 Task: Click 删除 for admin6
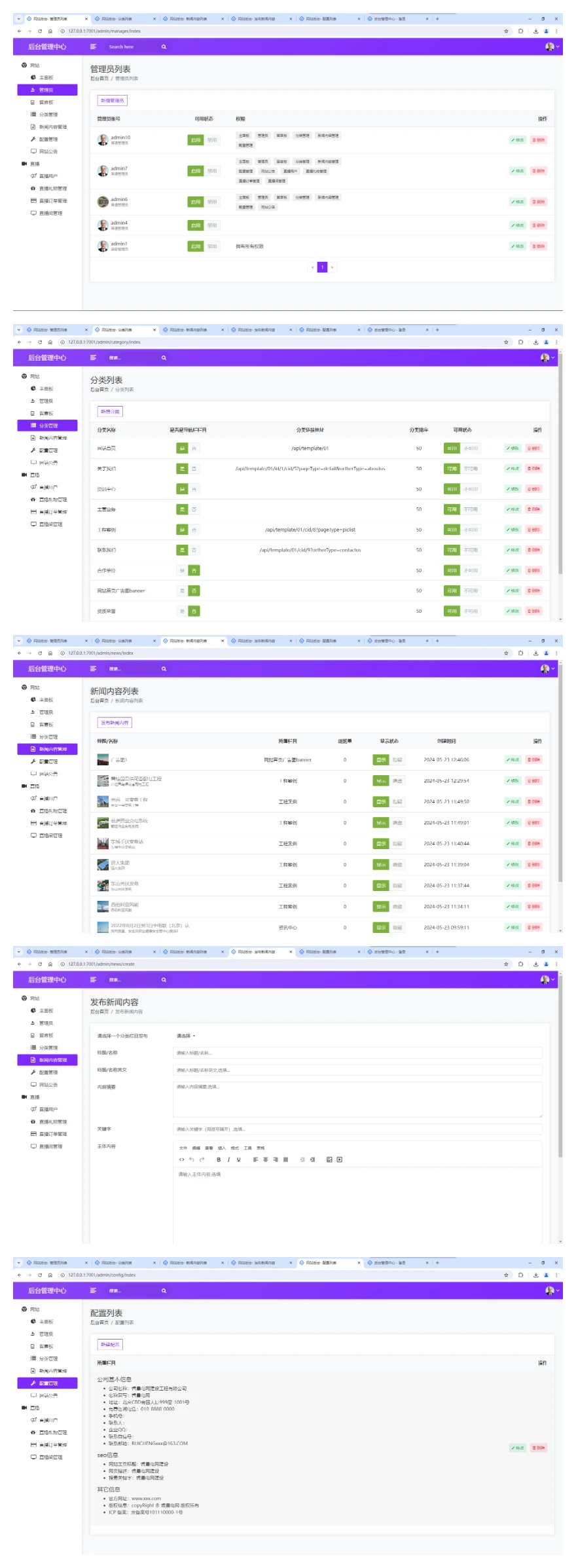(539, 202)
